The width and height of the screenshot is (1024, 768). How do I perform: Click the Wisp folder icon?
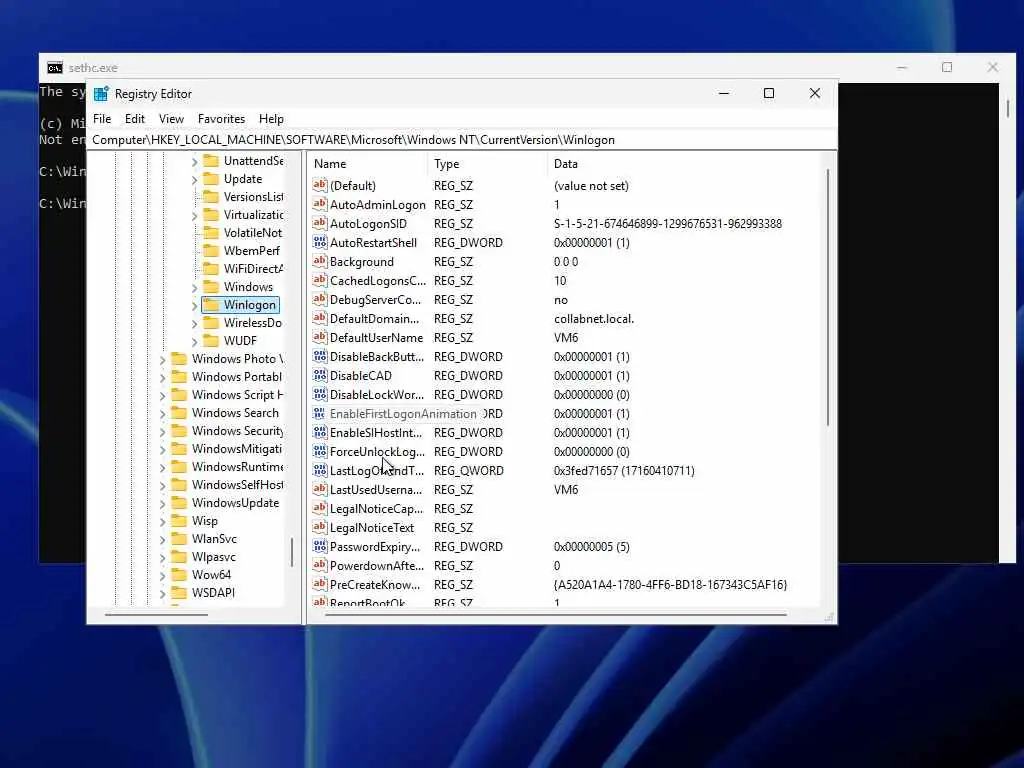[179, 520]
